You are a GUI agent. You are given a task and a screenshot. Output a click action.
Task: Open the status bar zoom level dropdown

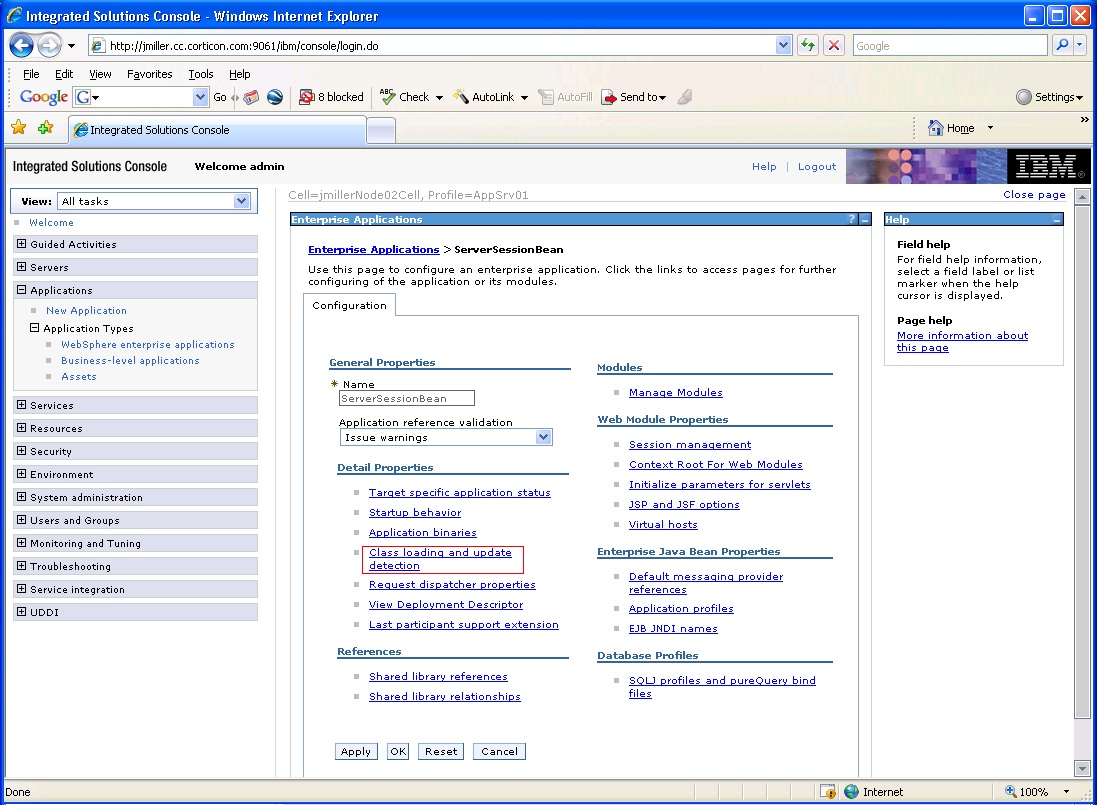(1066, 792)
